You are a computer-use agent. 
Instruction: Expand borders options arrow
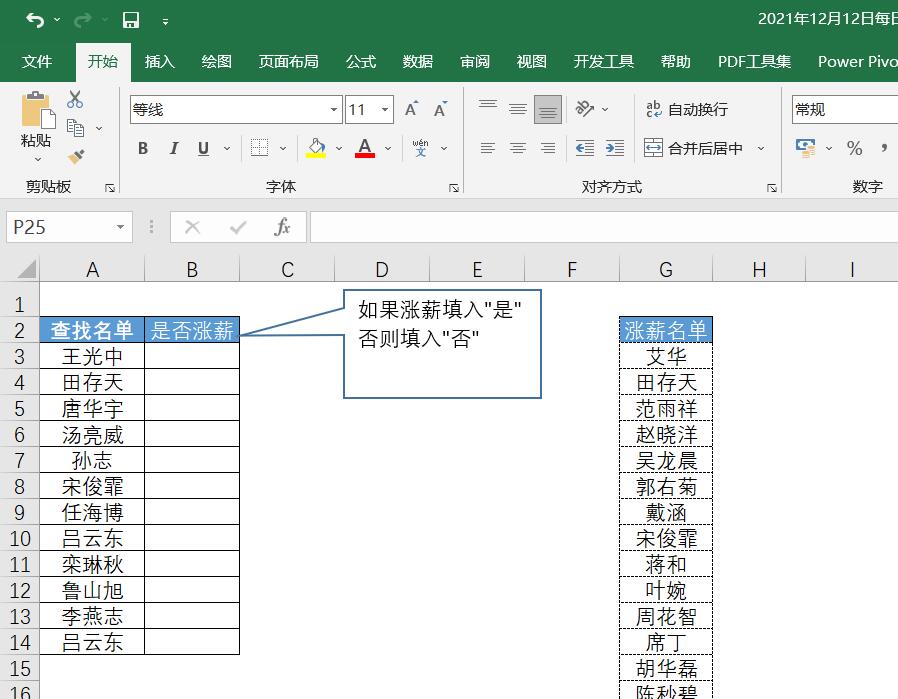click(x=283, y=148)
